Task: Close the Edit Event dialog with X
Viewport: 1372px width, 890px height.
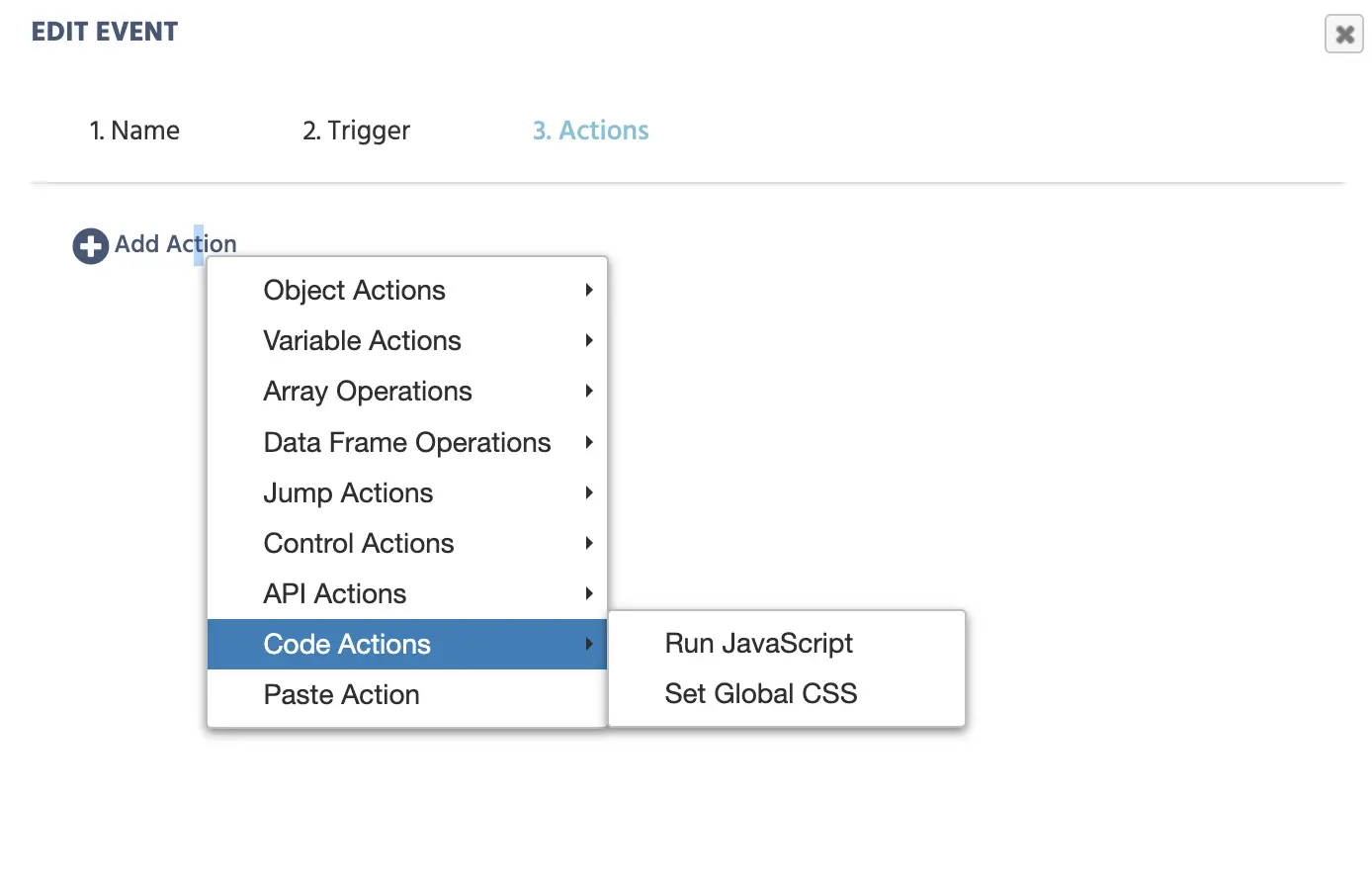Action: pos(1343,35)
